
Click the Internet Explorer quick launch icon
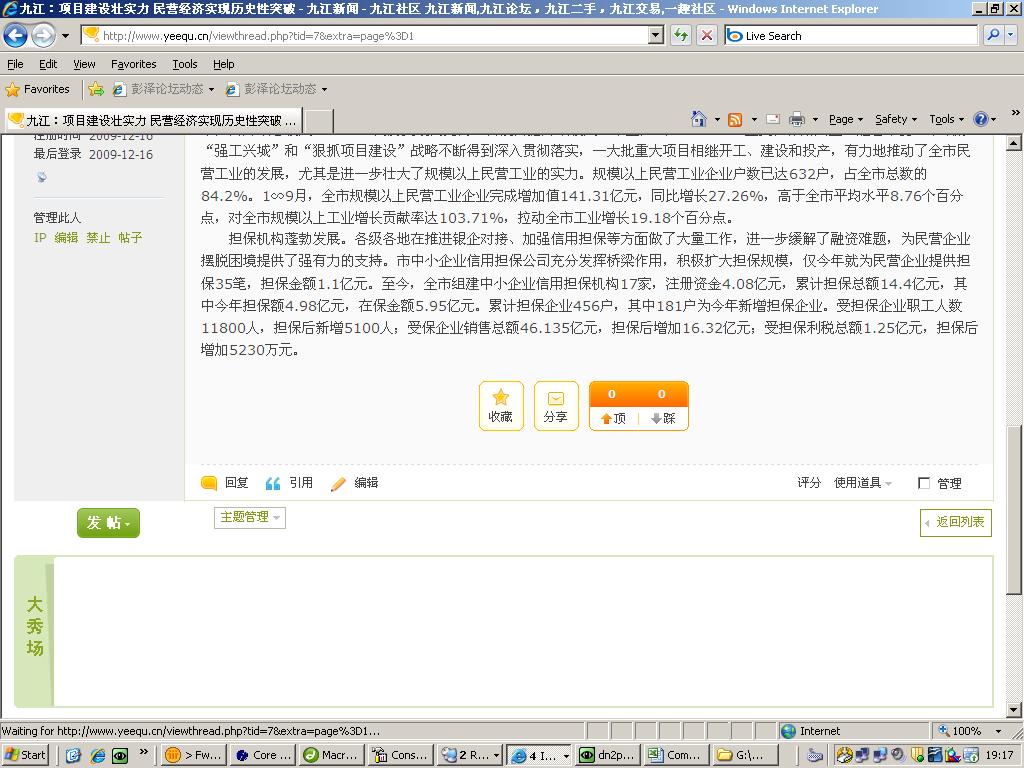98,756
